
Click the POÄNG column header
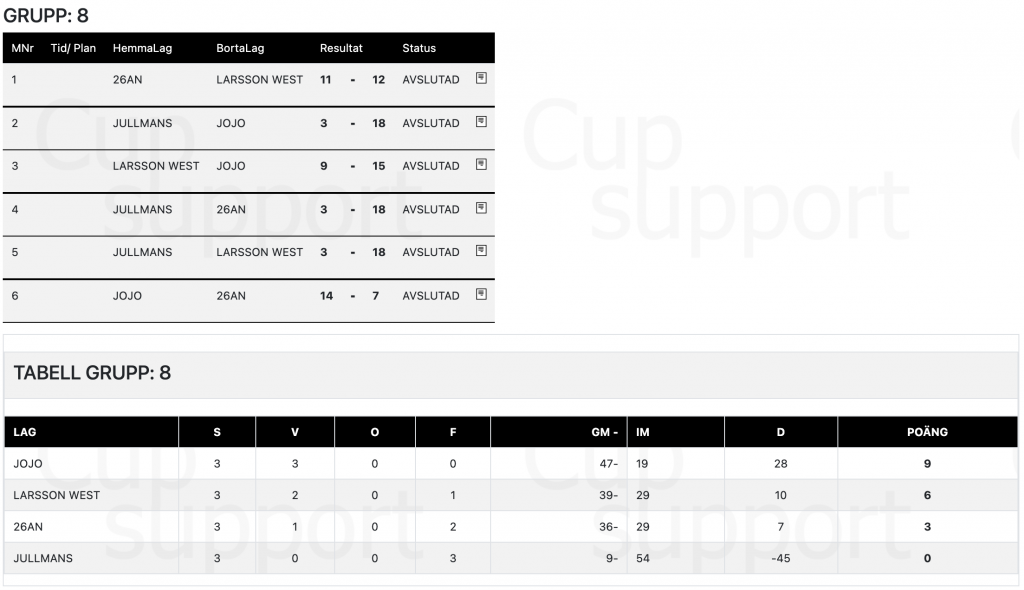[x=927, y=432]
